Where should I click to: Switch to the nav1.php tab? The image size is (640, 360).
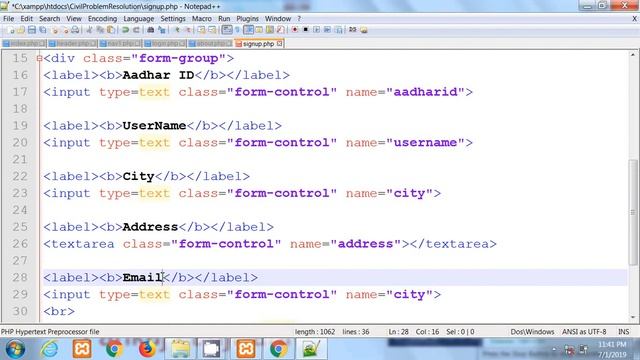pos(120,44)
